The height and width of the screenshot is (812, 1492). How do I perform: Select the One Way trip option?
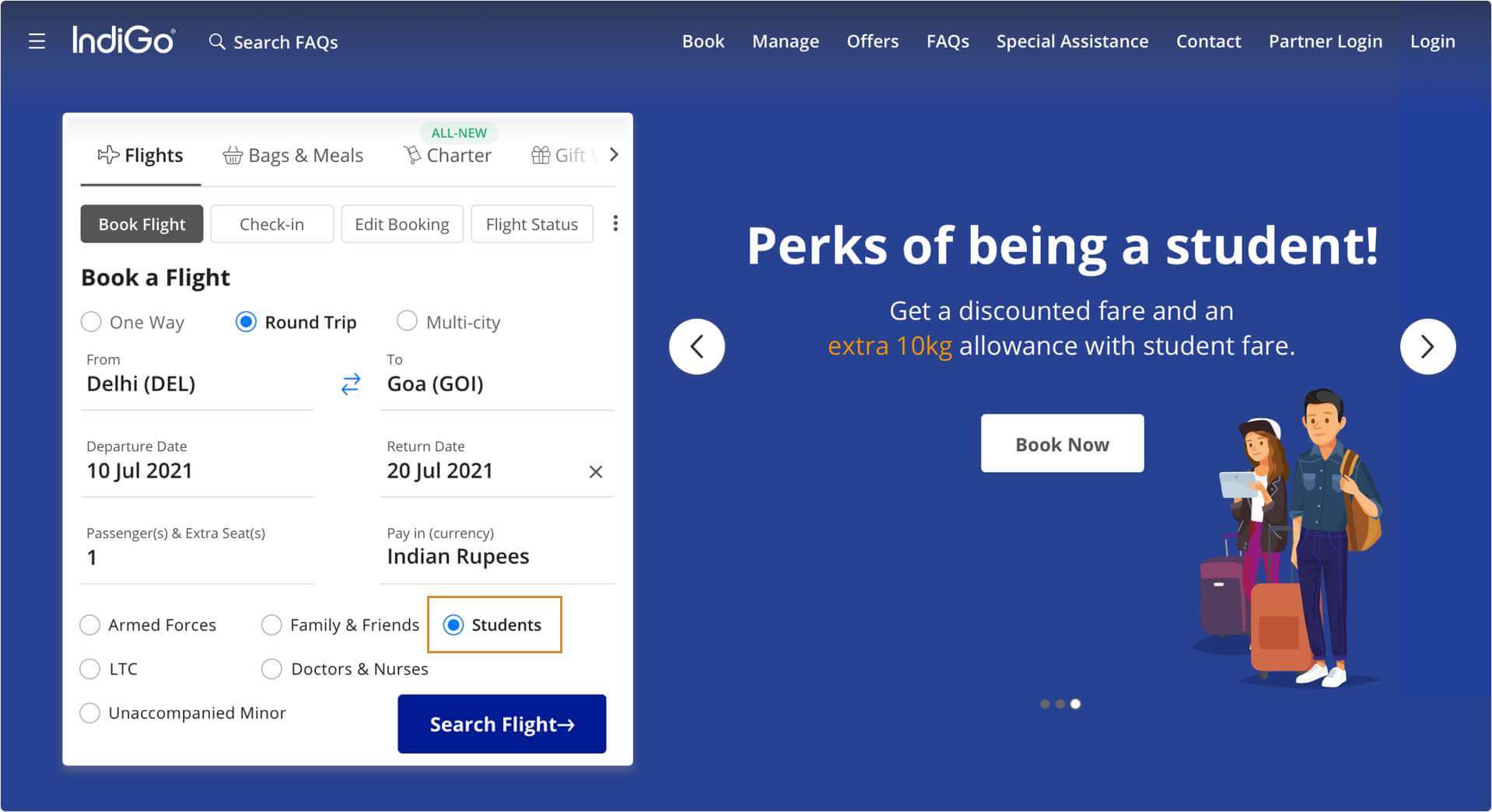point(91,321)
